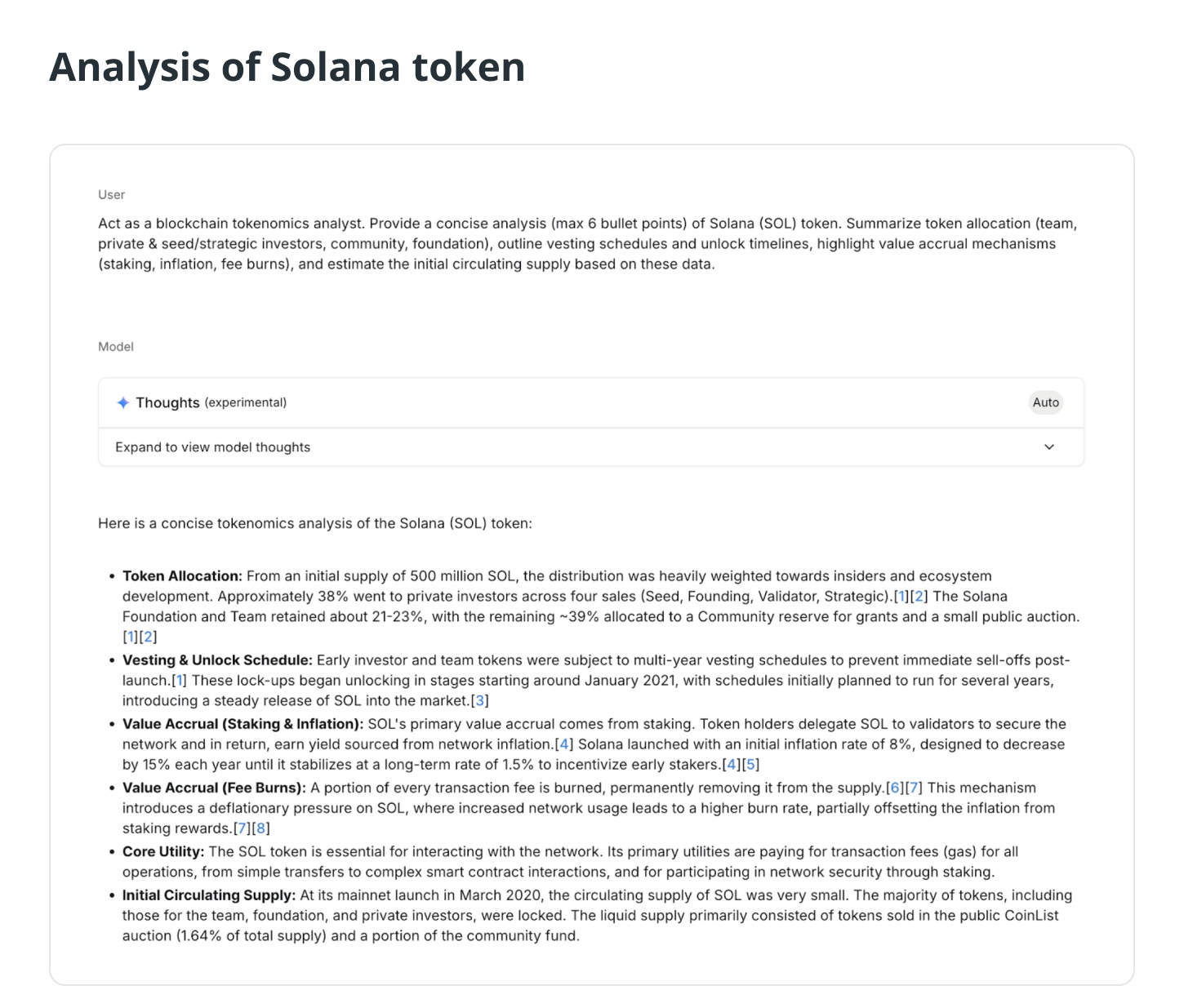Click the blue sparkle Thoughts icon

(x=122, y=402)
